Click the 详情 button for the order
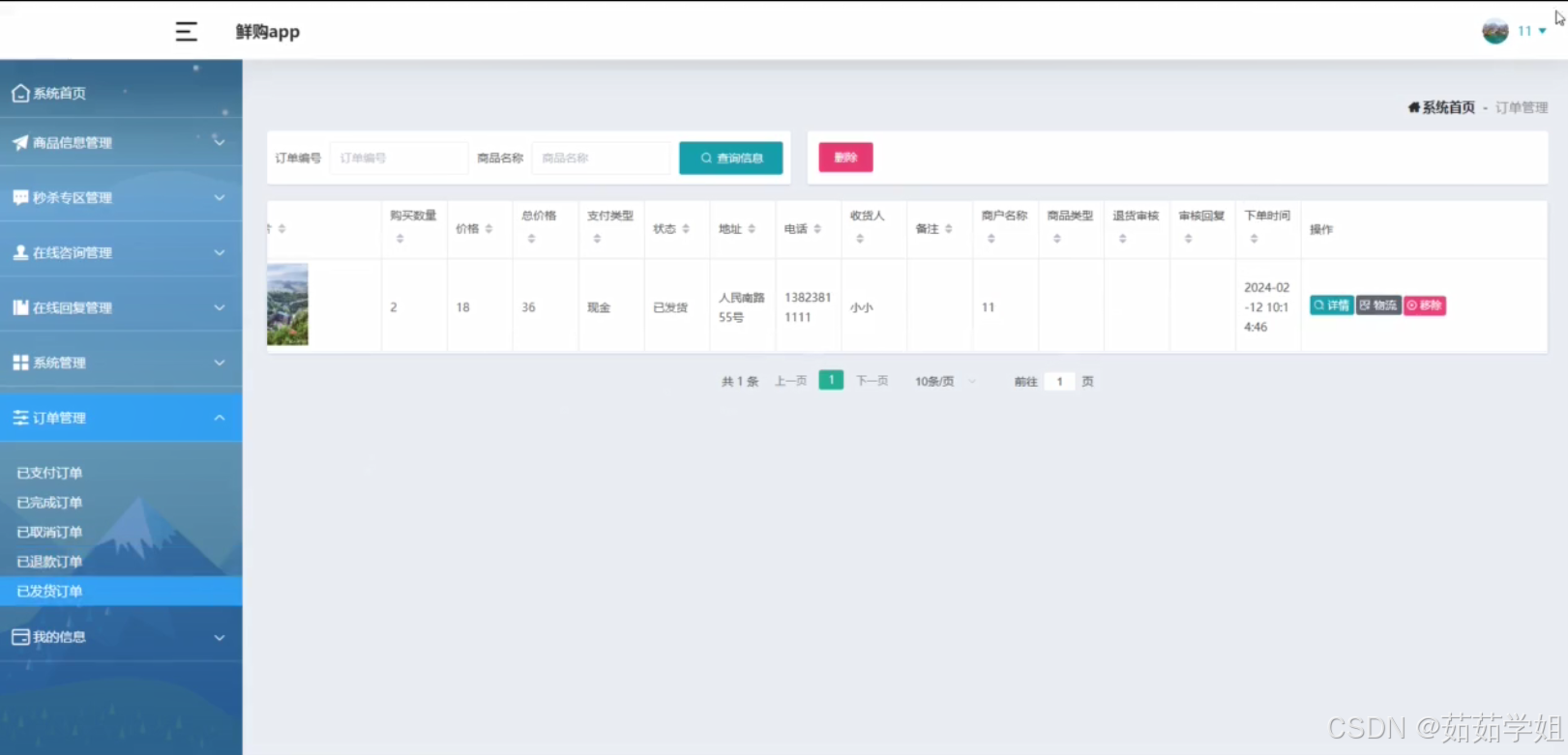 [1331, 305]
